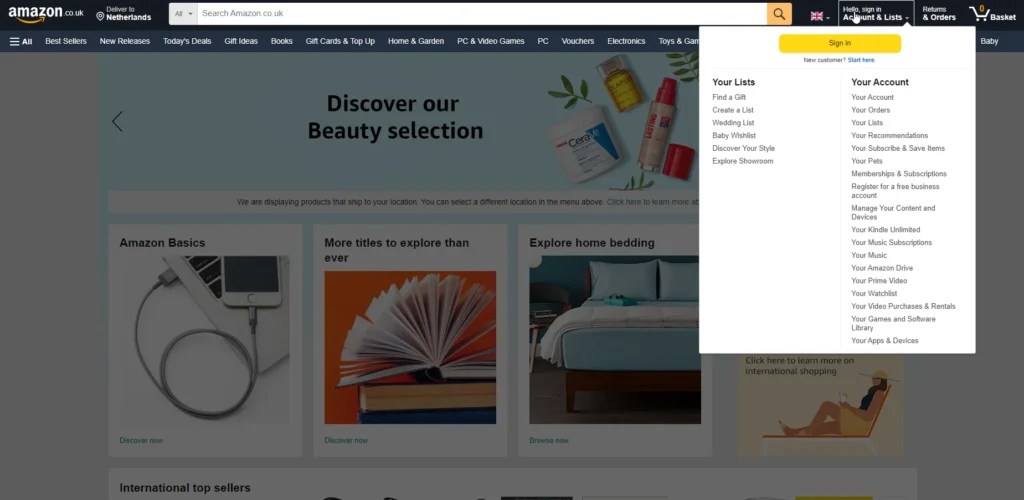Open Memberships & Subscriptions

click(x=899, y=174)
